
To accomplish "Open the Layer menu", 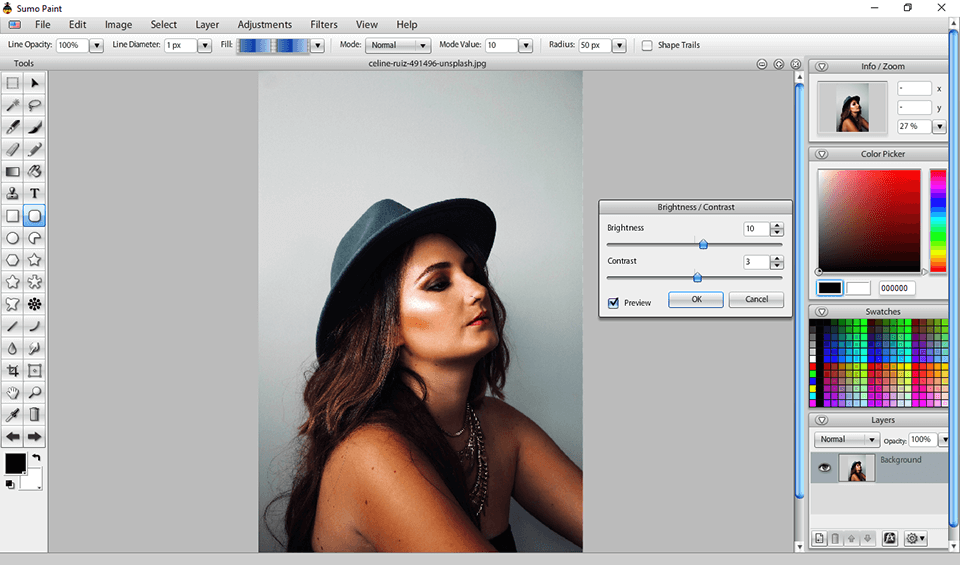I will tap(207, 24).
